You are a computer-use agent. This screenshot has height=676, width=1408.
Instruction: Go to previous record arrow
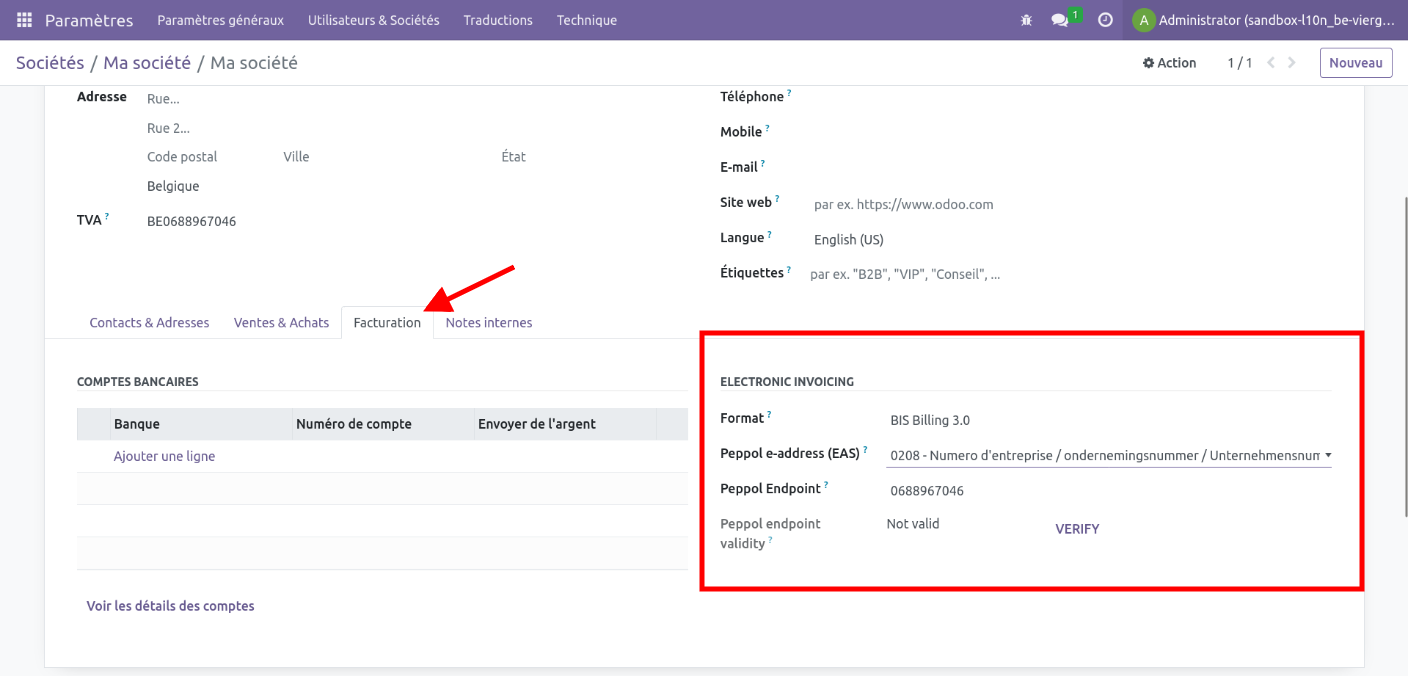(x=1271, y=63)
